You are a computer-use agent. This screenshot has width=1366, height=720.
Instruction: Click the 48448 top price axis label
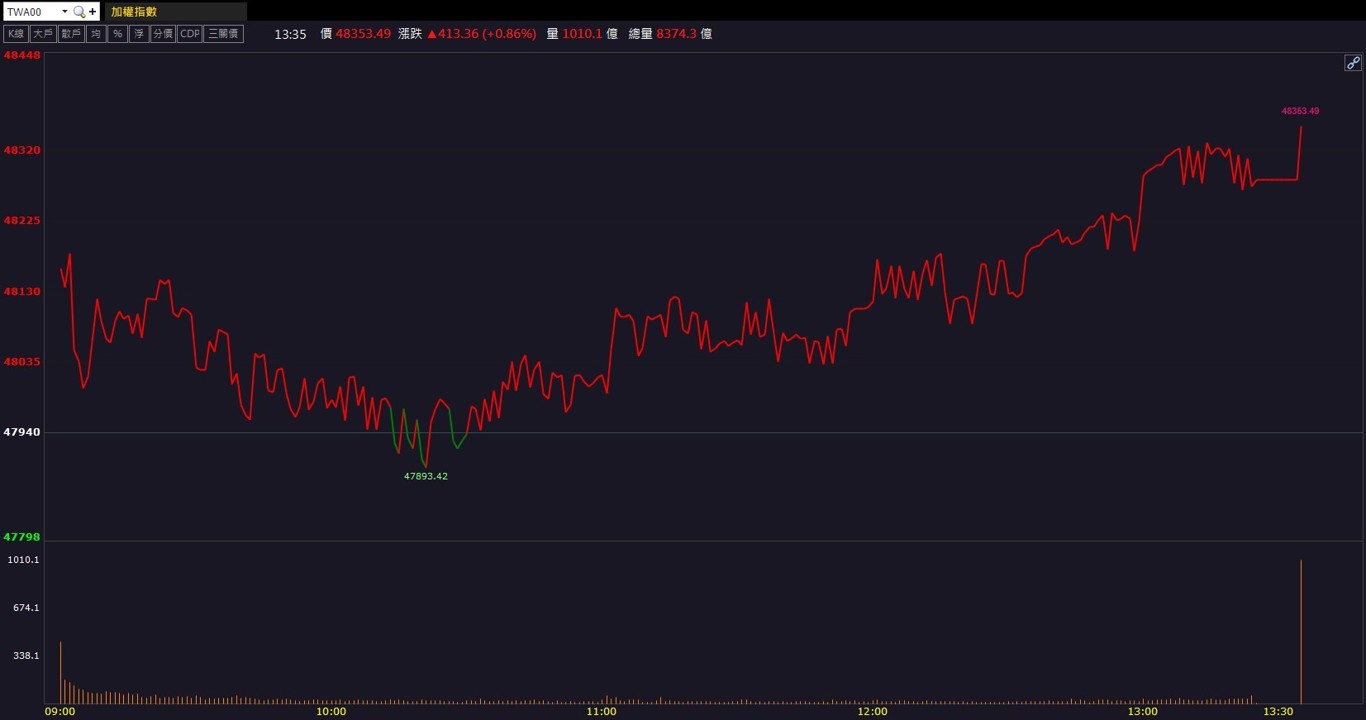point(22,56)
